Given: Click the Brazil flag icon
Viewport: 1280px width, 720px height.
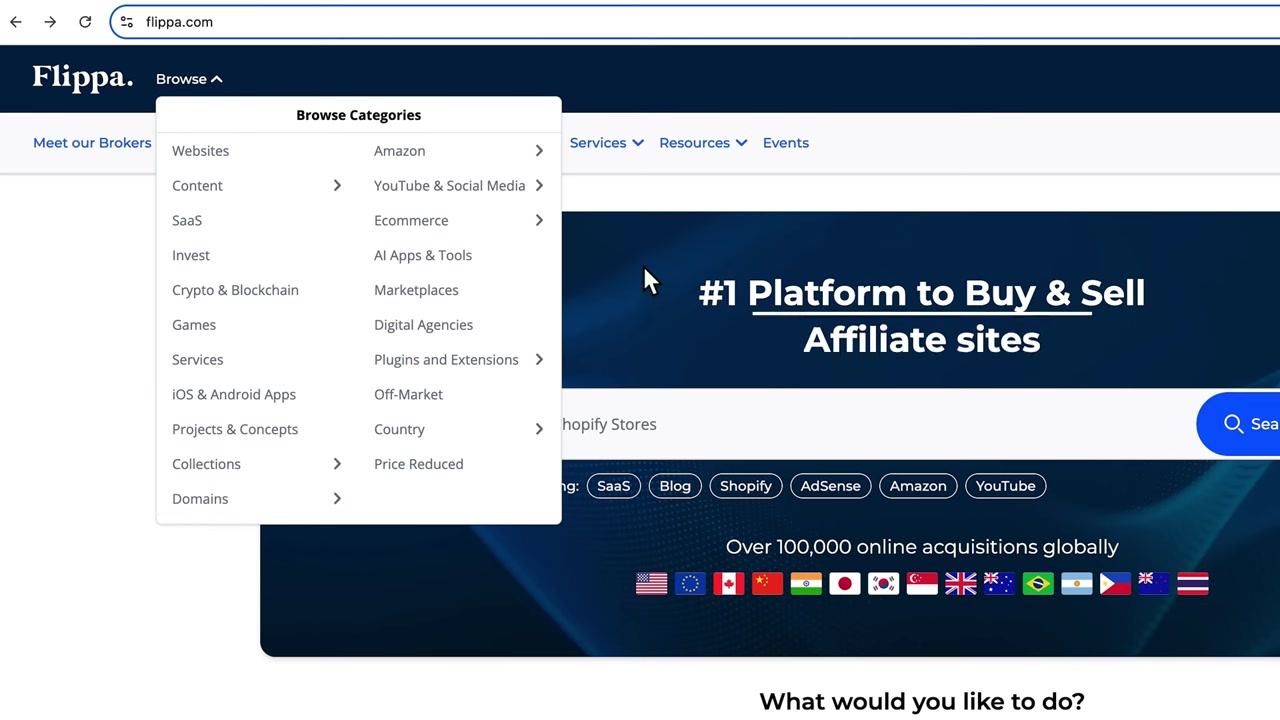Looking at the screenshot, I should pyautogui.click(x=1038, y=583).
